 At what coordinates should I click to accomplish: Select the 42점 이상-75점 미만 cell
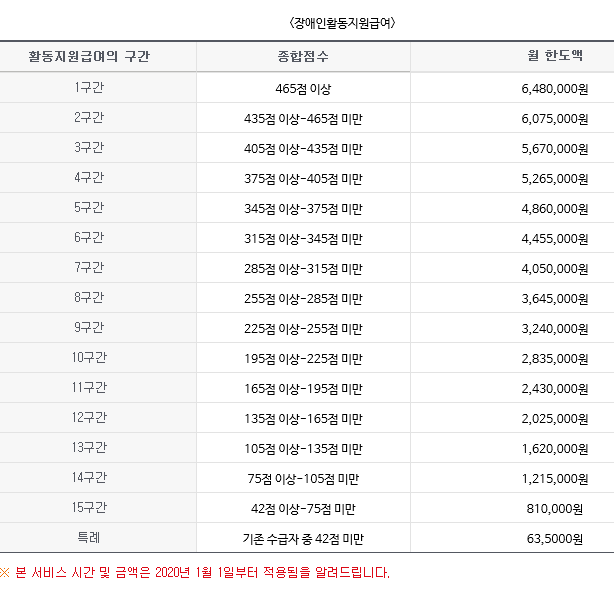point(303,509)
